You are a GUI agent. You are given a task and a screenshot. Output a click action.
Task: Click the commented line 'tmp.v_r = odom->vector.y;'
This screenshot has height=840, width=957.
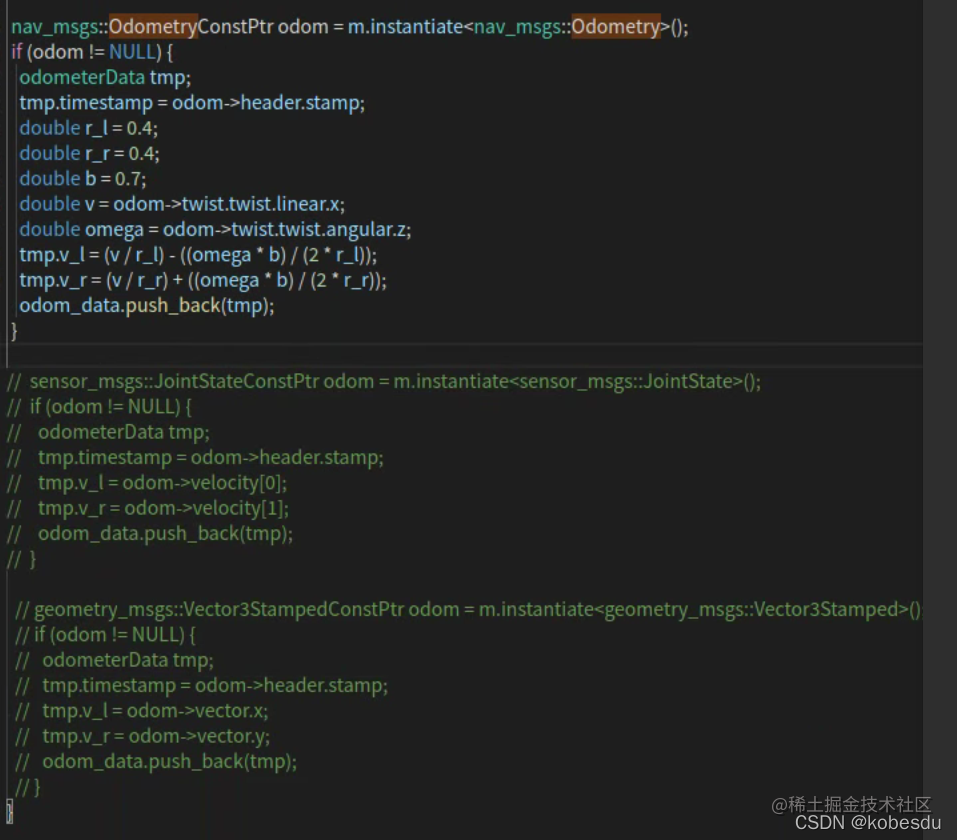click(142, 736)
